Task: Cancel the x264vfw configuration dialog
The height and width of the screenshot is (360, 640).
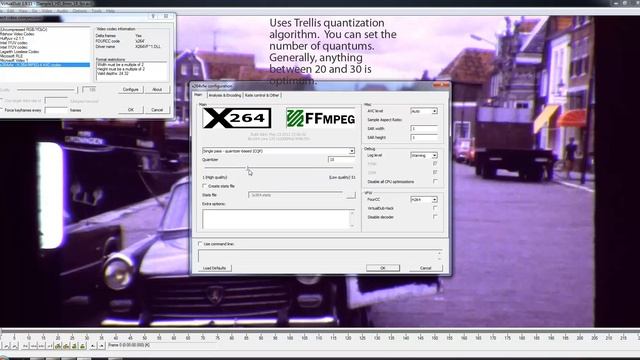Action: click(x=426, y=268)
